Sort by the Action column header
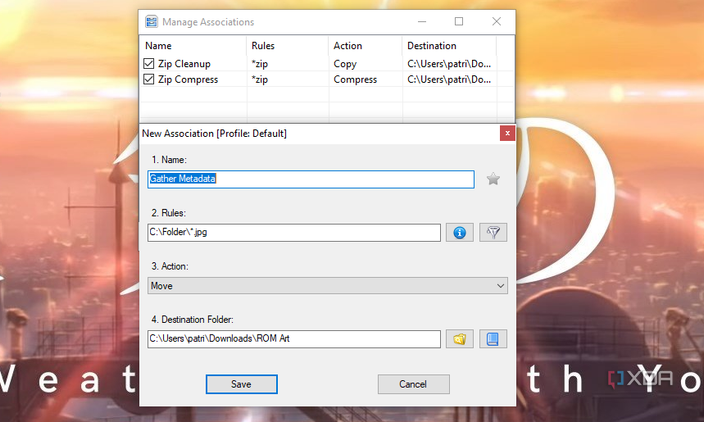This screenshot has height=422, width=704. pos(365,46)
